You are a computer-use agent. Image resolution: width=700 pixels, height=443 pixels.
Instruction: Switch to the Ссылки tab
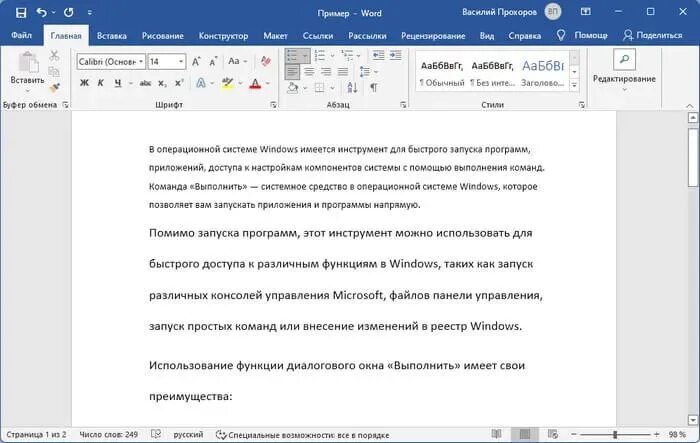point(317,36)
